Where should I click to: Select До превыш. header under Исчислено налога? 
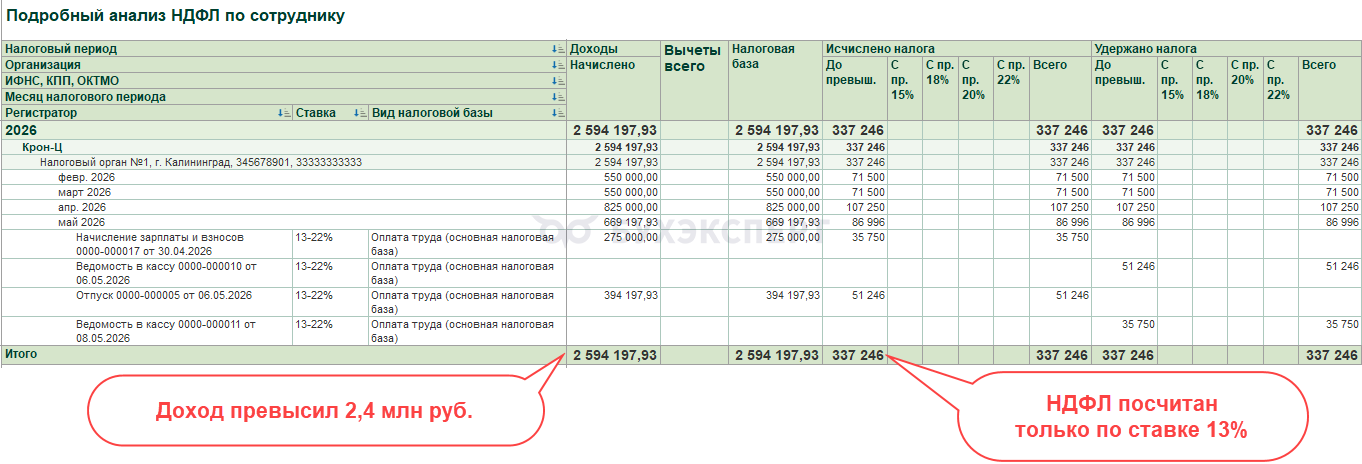tap(851, 72)
